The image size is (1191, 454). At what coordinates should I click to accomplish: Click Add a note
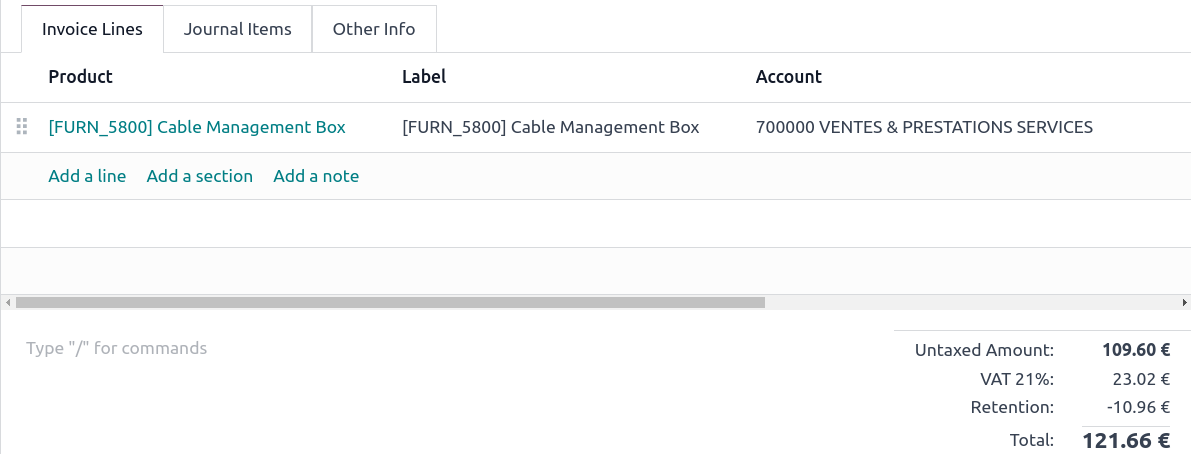click(x=316, y=176)
